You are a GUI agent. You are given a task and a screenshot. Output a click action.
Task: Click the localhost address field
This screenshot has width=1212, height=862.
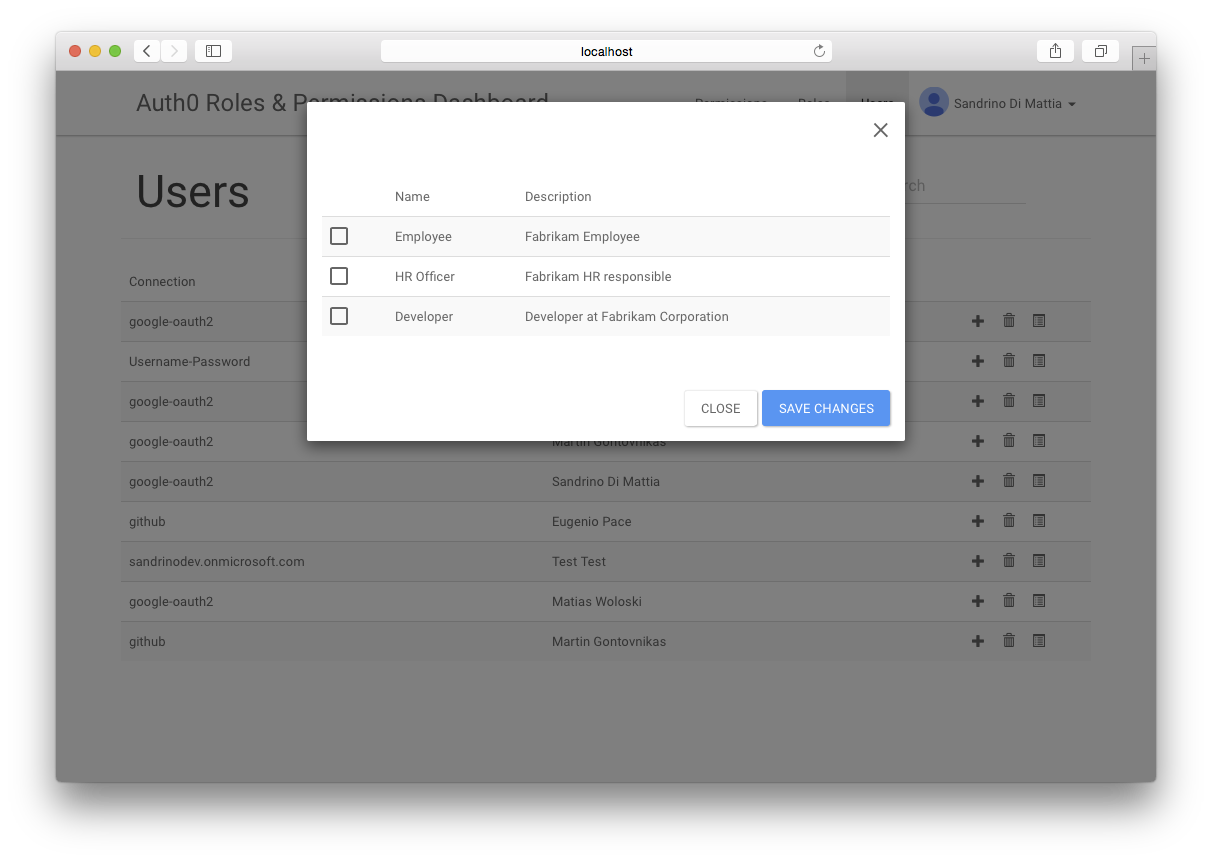[x=606, y=51]
